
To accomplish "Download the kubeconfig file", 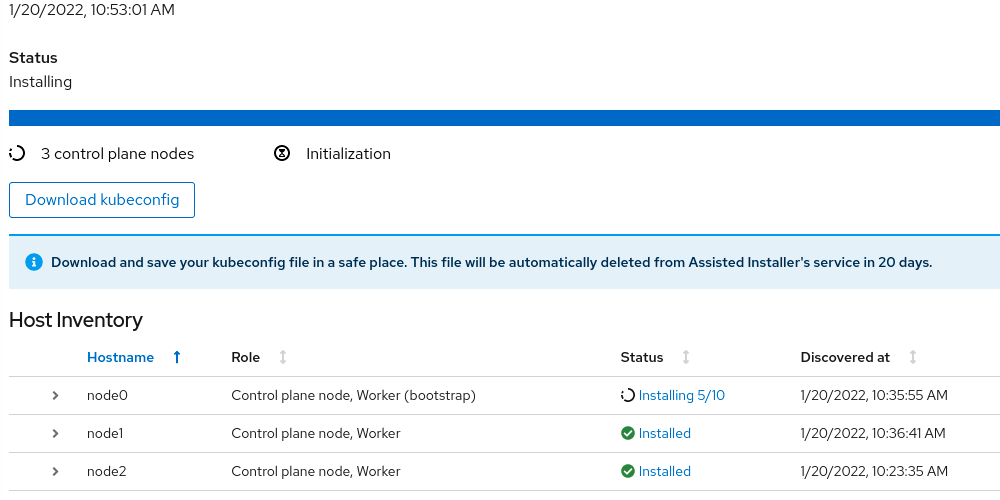I will pyautogui.click(x=102, y=200).
